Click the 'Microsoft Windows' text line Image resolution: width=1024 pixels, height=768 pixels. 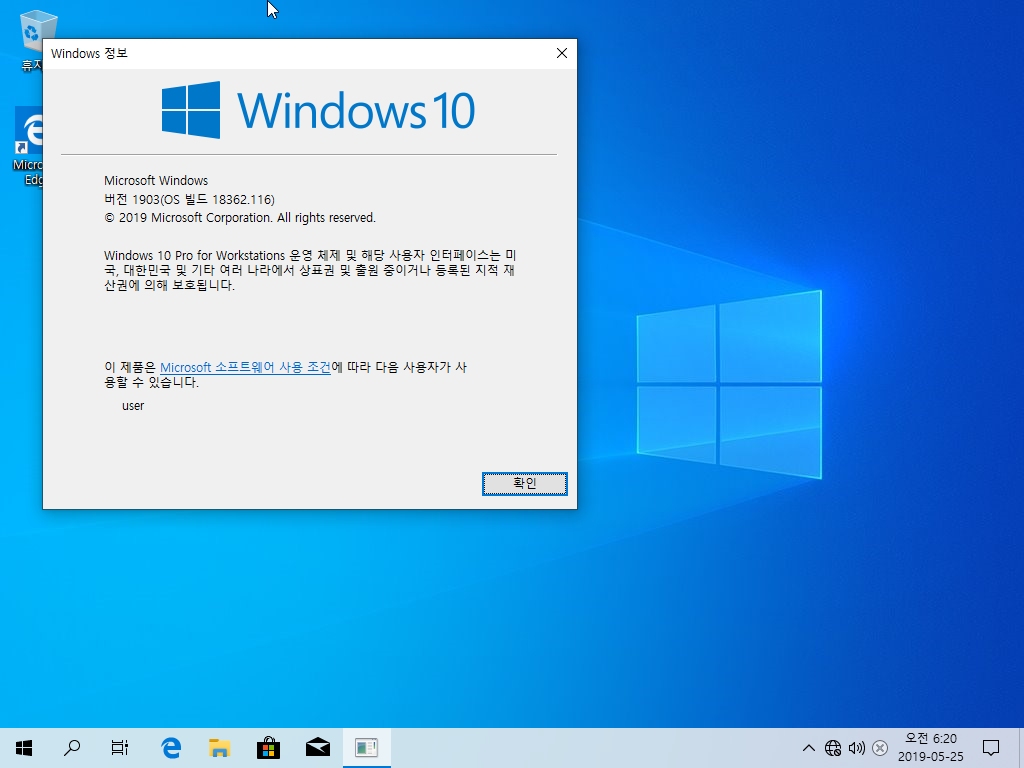[156, 180]
